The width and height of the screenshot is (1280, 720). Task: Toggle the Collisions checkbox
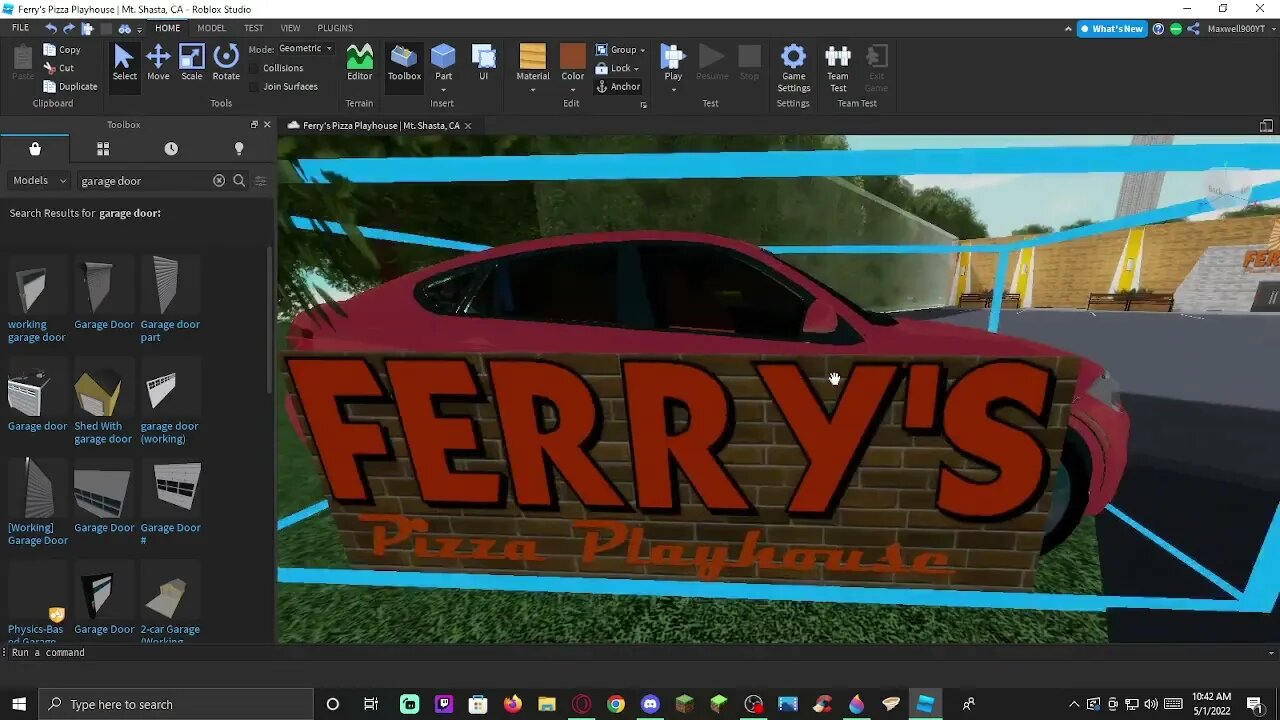(x=254, y=68)
